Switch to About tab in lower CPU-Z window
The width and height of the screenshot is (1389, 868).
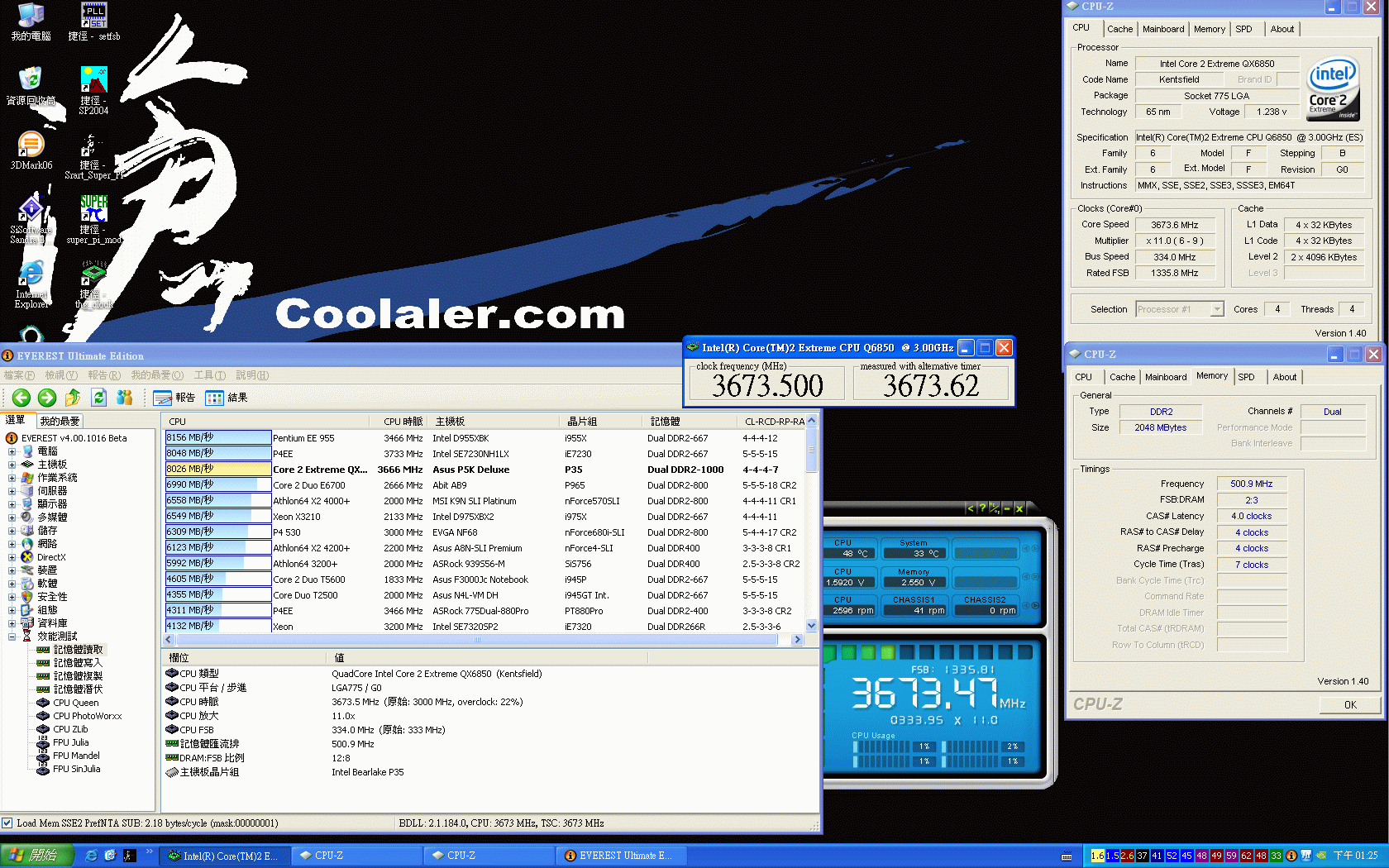tap(1284, 377)
